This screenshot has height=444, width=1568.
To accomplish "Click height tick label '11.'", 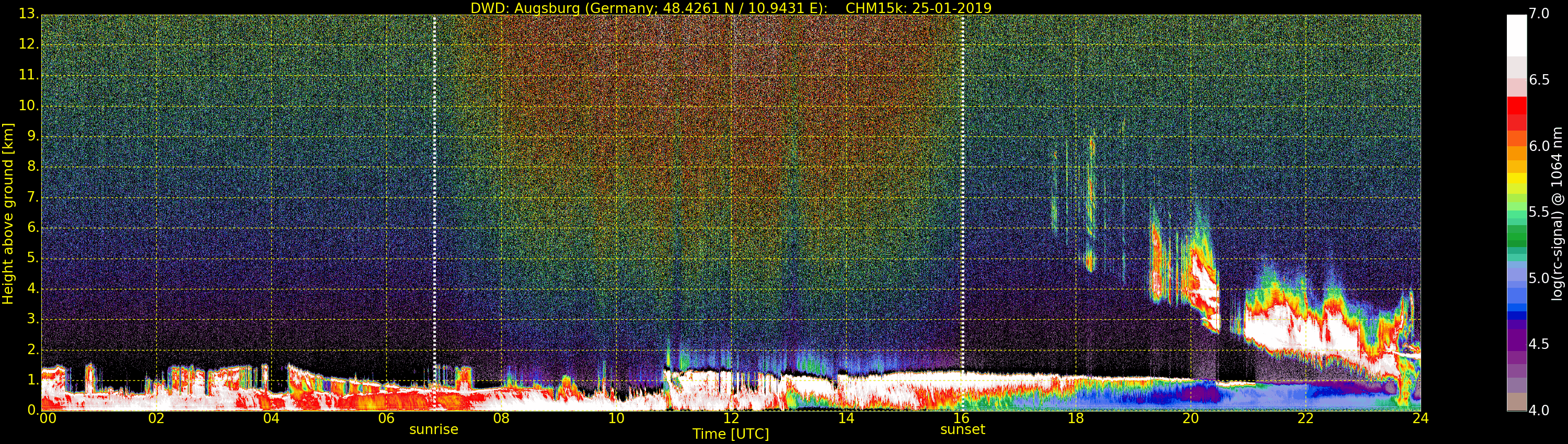I will [29, 75].
